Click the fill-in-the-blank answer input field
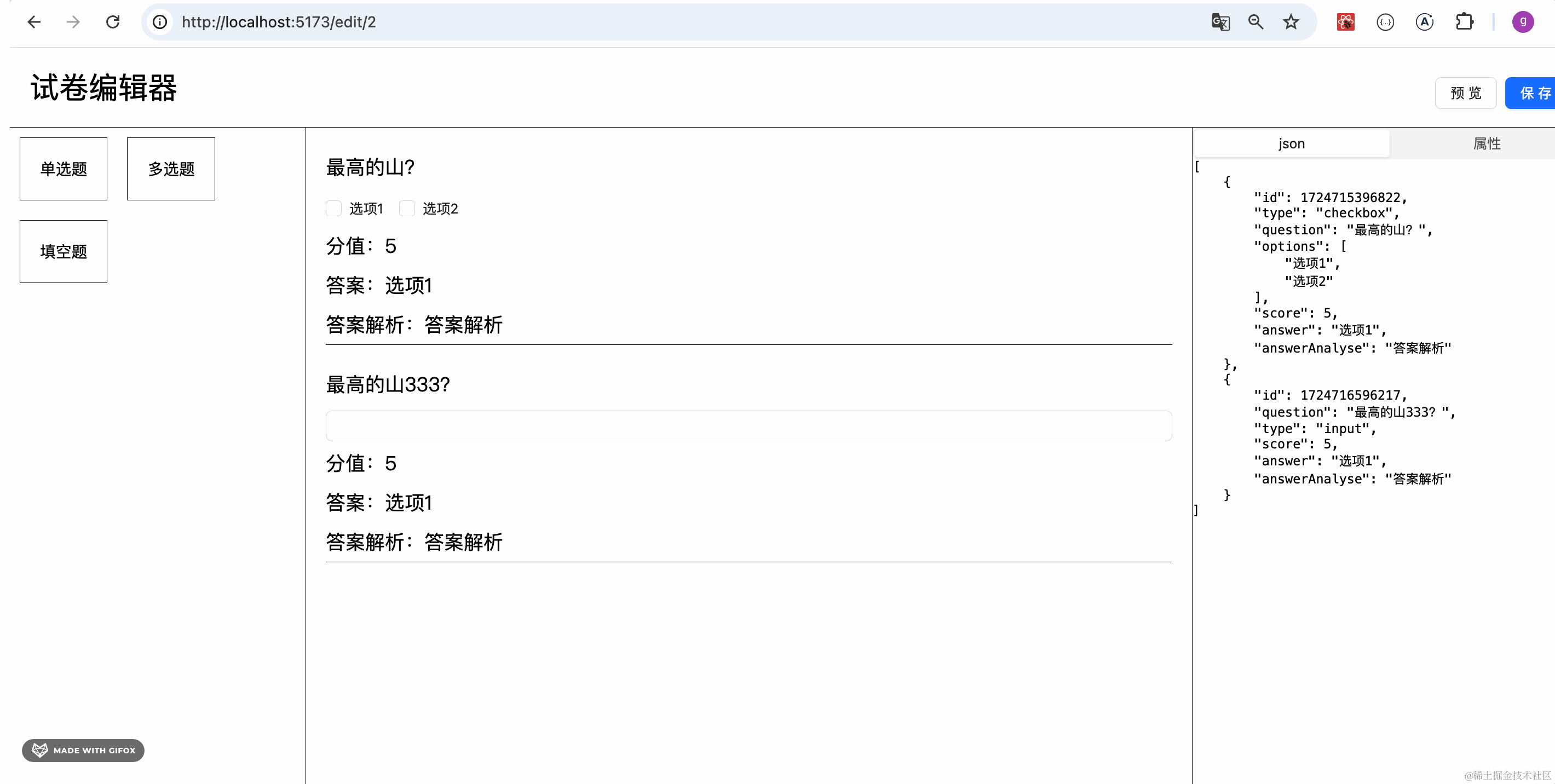The image size is (1555, 784). [x=748, y=426]
